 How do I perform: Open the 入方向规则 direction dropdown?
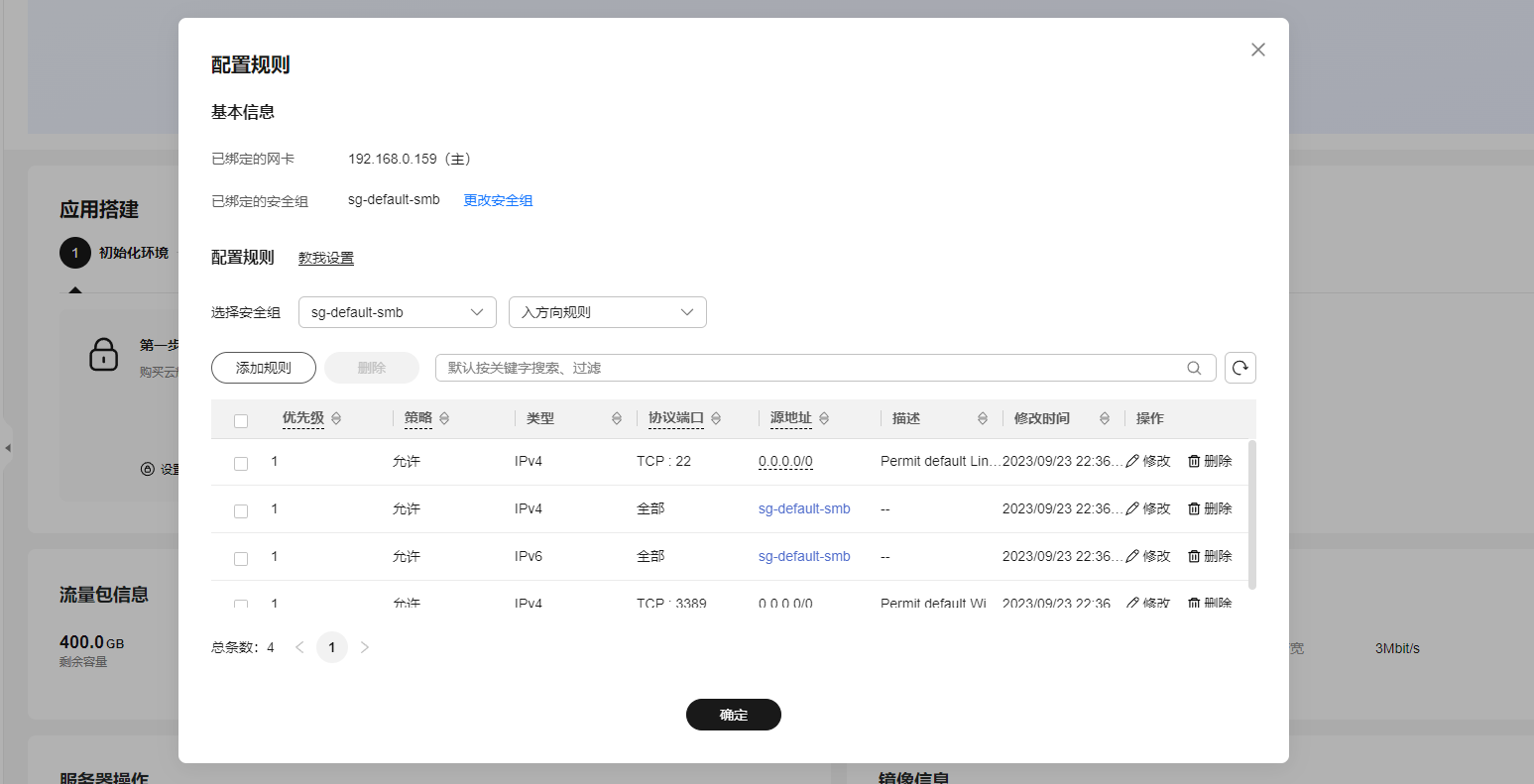point(607,311)
